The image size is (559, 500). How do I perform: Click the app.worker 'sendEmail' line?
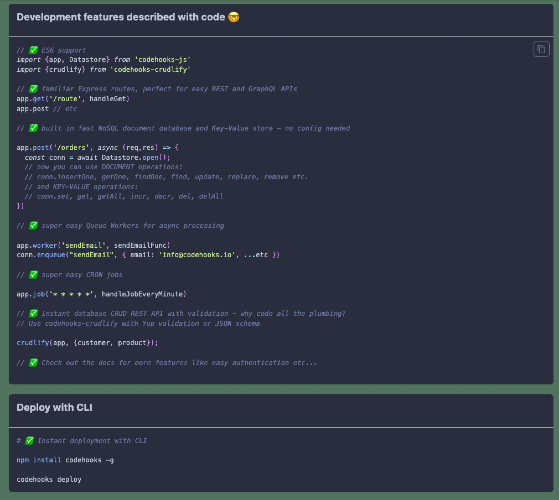[93, 246]
